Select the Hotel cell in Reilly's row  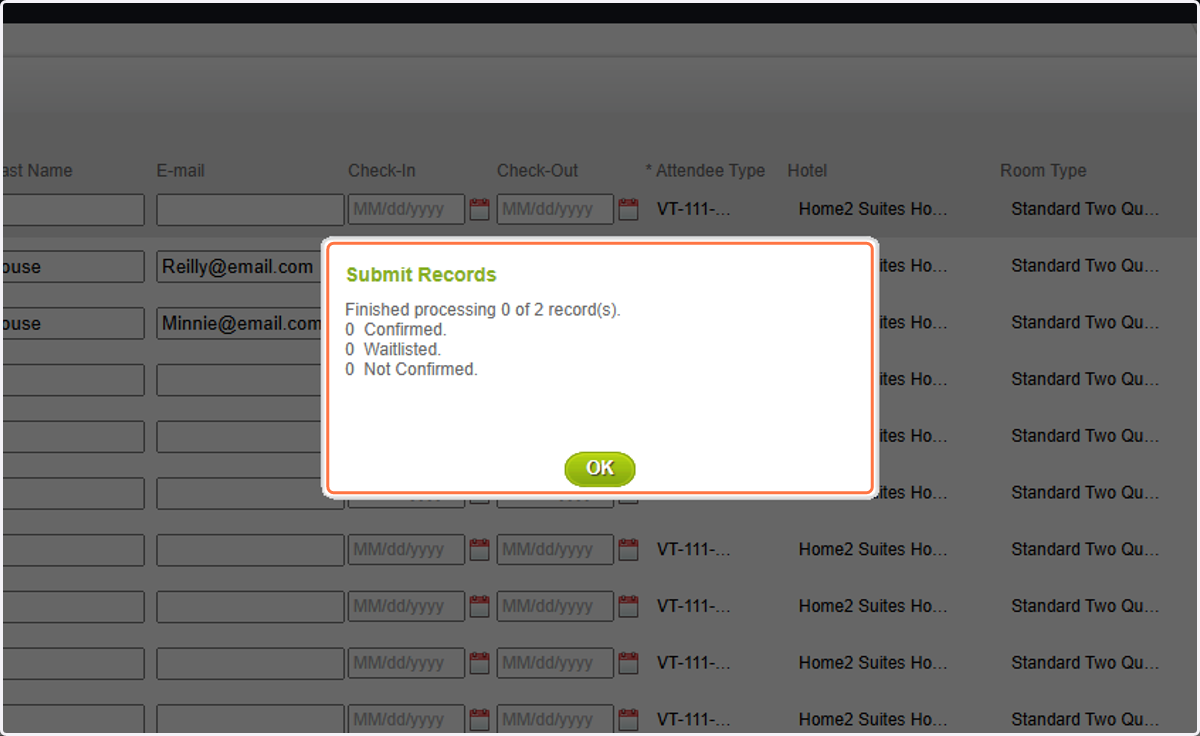click(x=913, y=266)
